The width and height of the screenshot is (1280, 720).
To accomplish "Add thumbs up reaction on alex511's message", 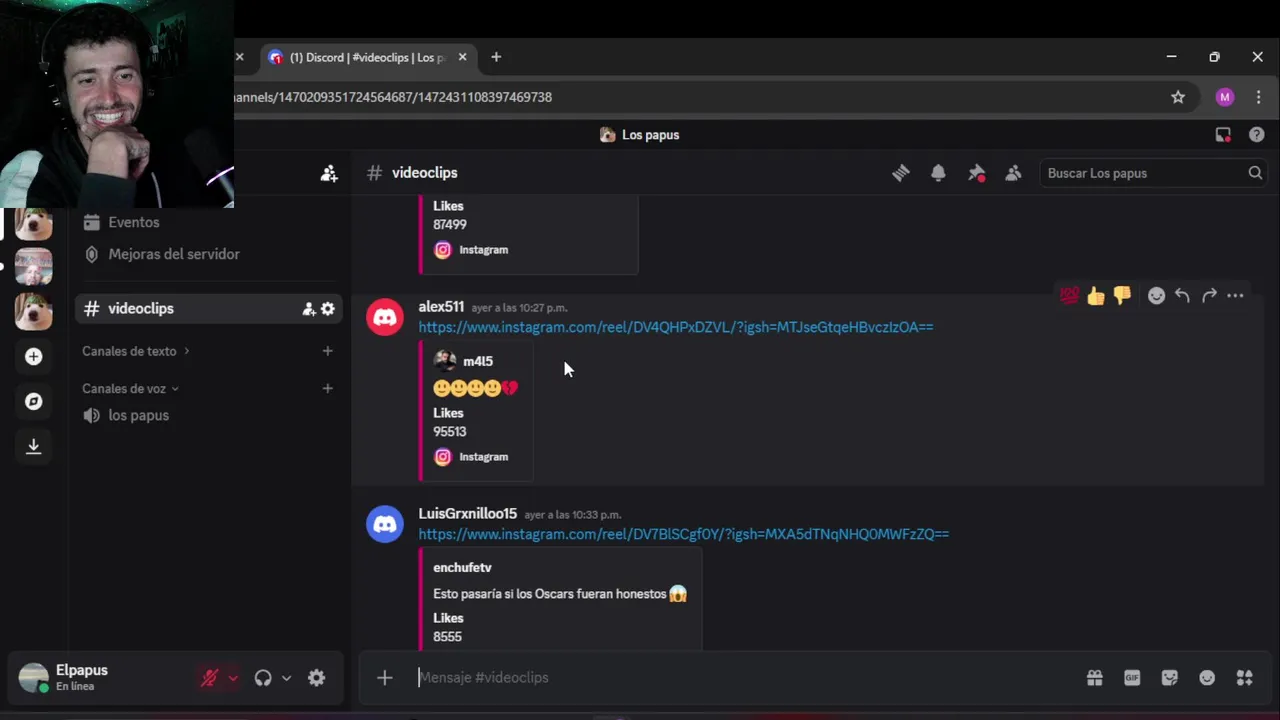I will (1096, 295).
